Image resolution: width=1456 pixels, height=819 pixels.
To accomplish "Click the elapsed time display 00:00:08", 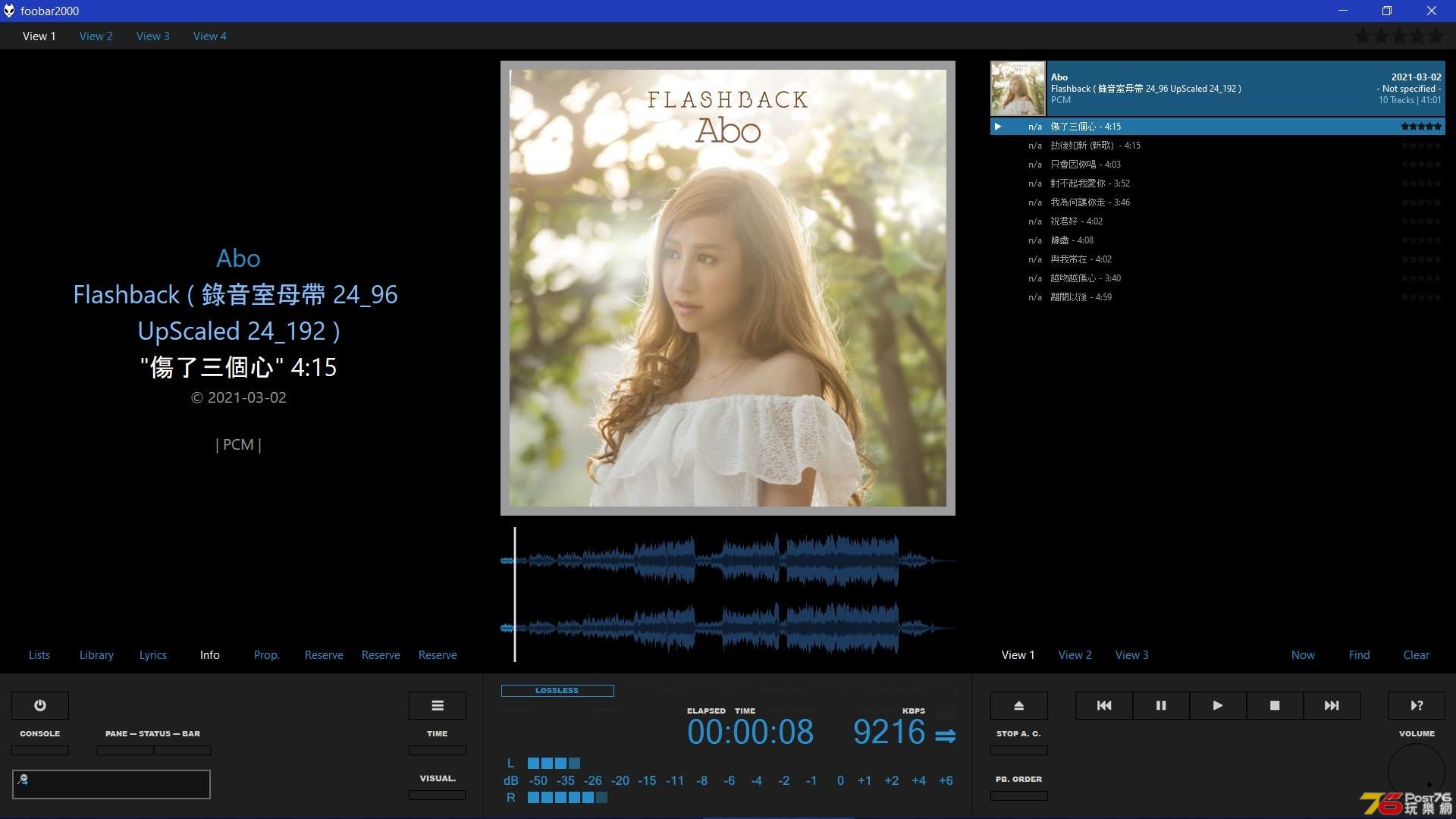I will [x=751, y=732].
